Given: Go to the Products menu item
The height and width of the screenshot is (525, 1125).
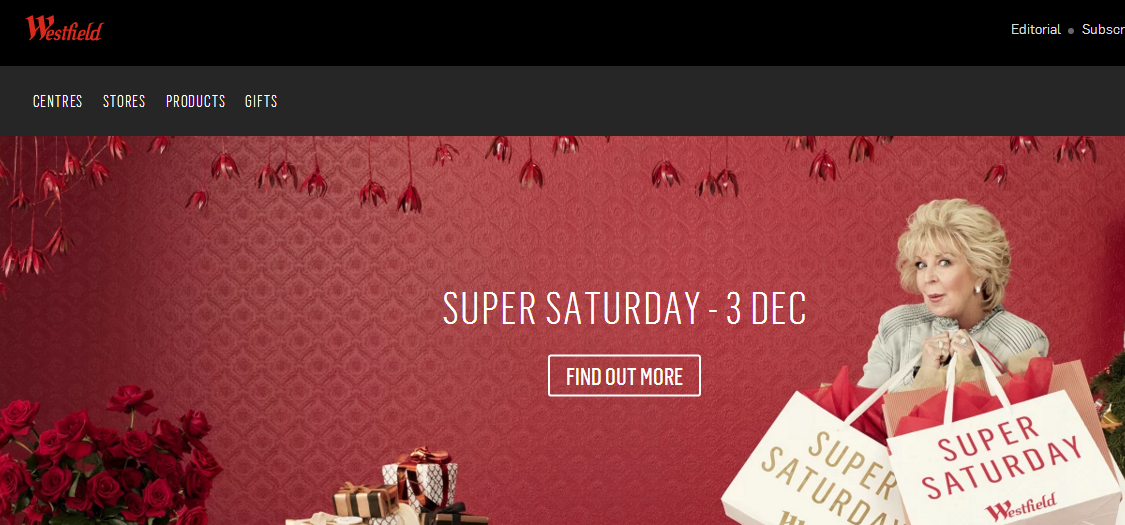Looking at the screenshot, I should [195, 101].
